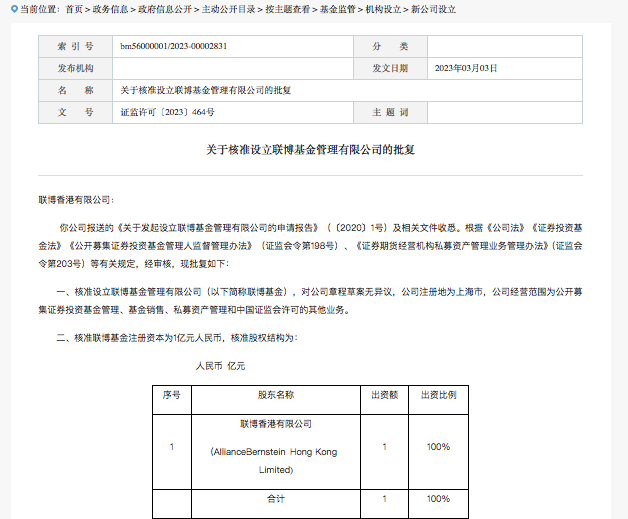Click paragraph beginning 二、核准联博基金注册资本

177,338
